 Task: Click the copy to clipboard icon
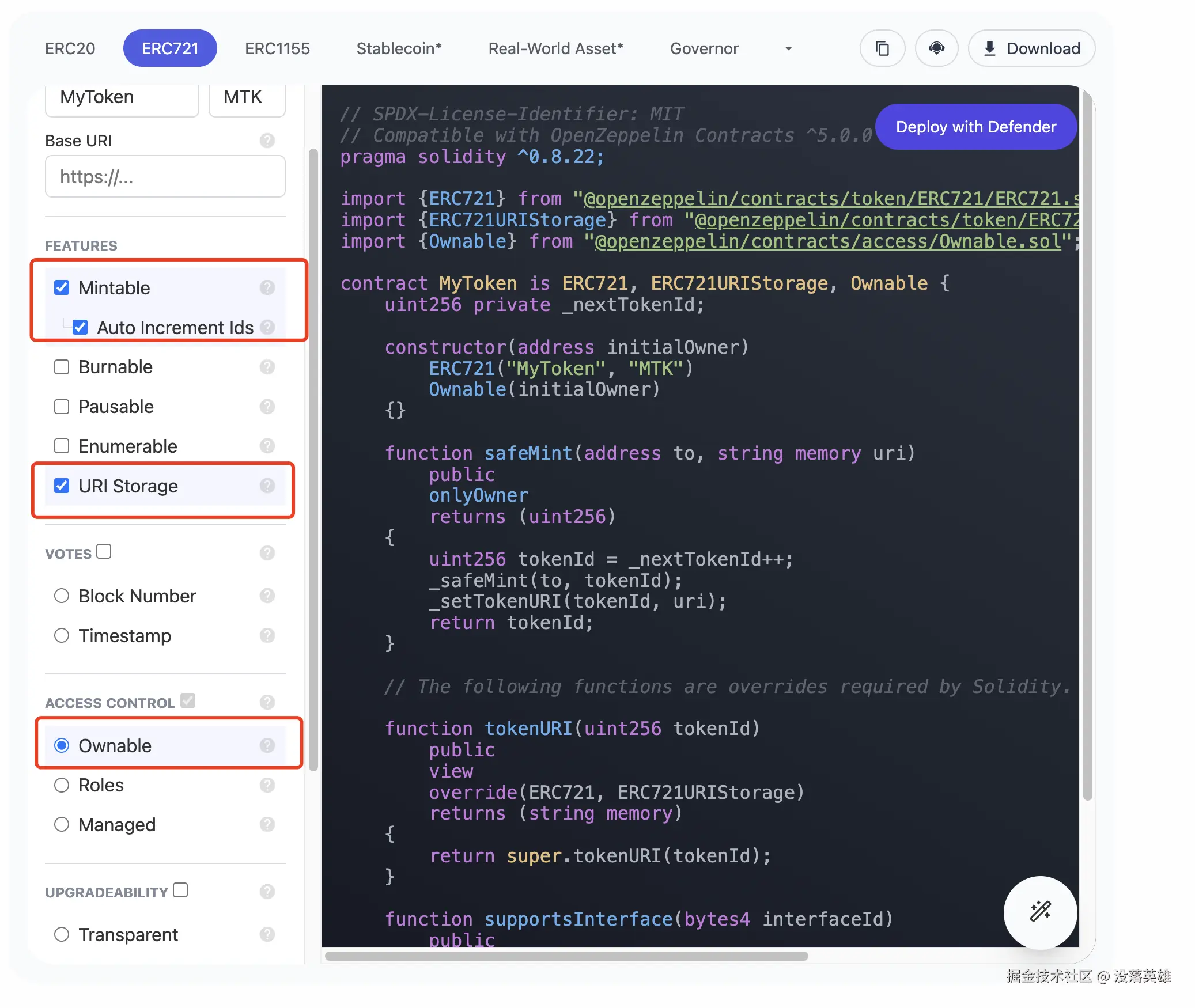click(x=882, y=48)
